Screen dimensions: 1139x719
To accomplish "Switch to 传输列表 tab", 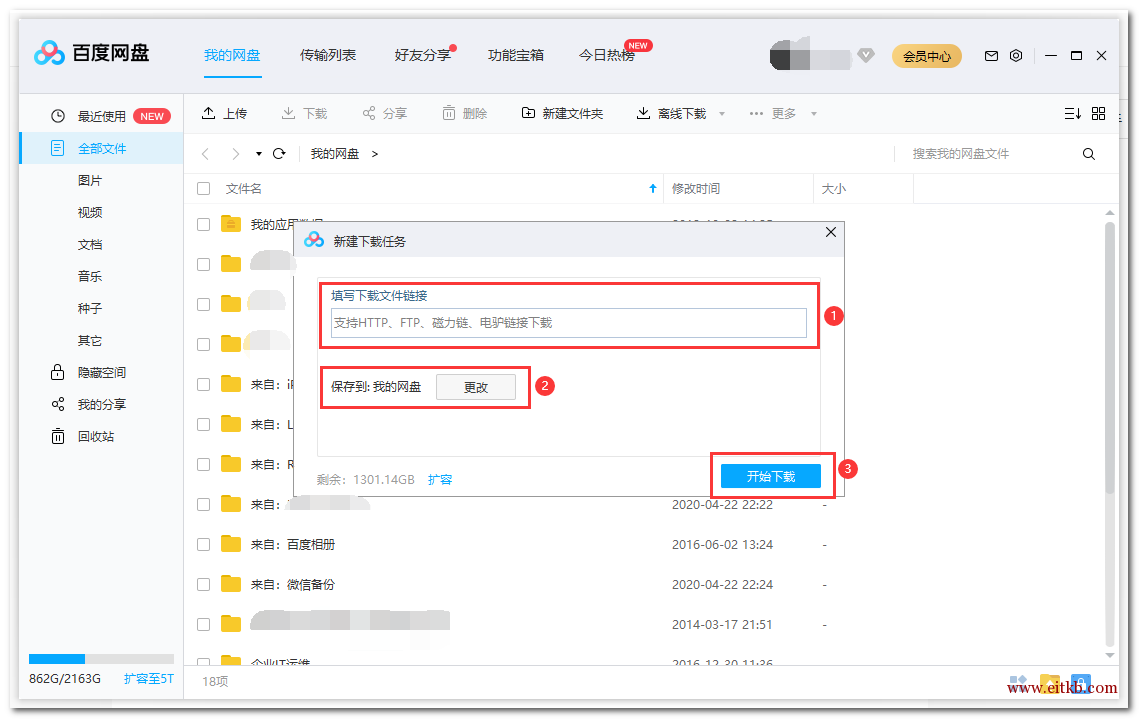I will pos(328,55).
